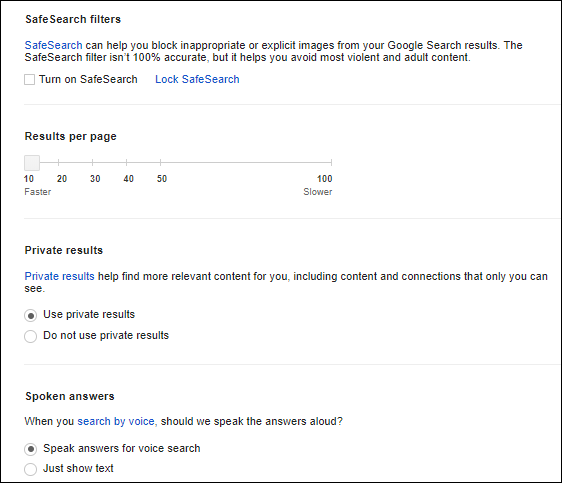Set results per page to 100
The width and height of the screenshot is (562, 483).
pyautogui.click(x=331, y=163)
